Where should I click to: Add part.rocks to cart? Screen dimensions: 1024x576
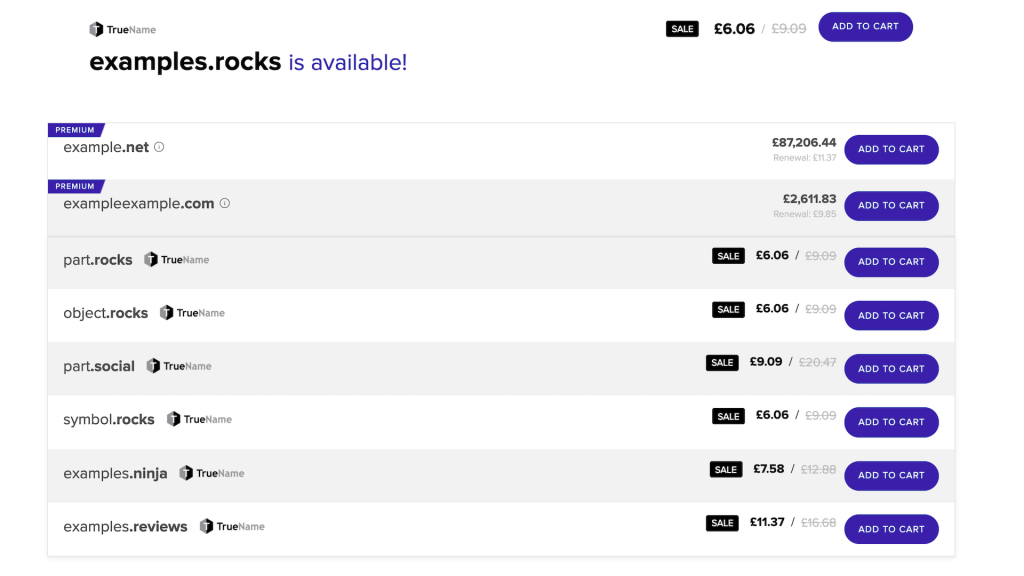pyautogui.click(x=891, y=262)
